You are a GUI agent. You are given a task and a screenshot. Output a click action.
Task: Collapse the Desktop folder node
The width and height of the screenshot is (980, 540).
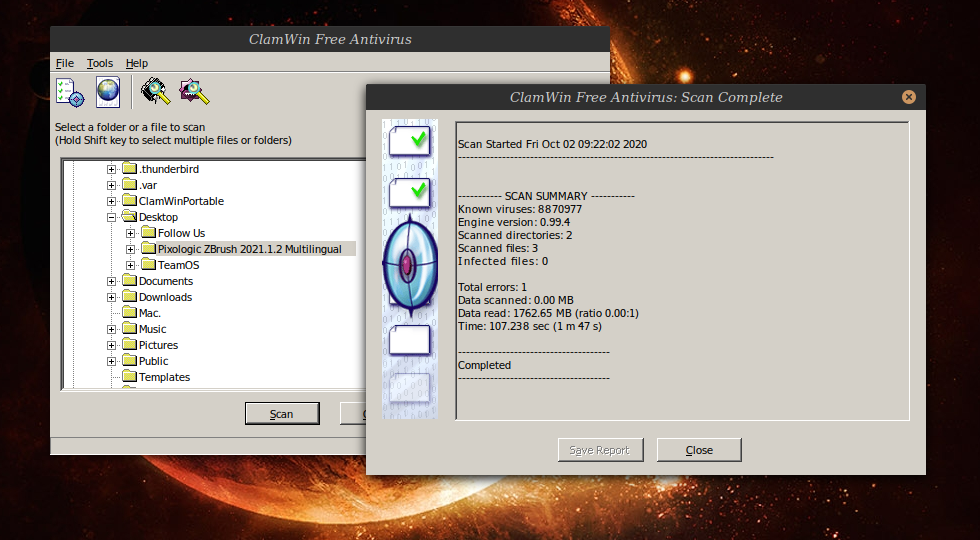coord(111,218)
